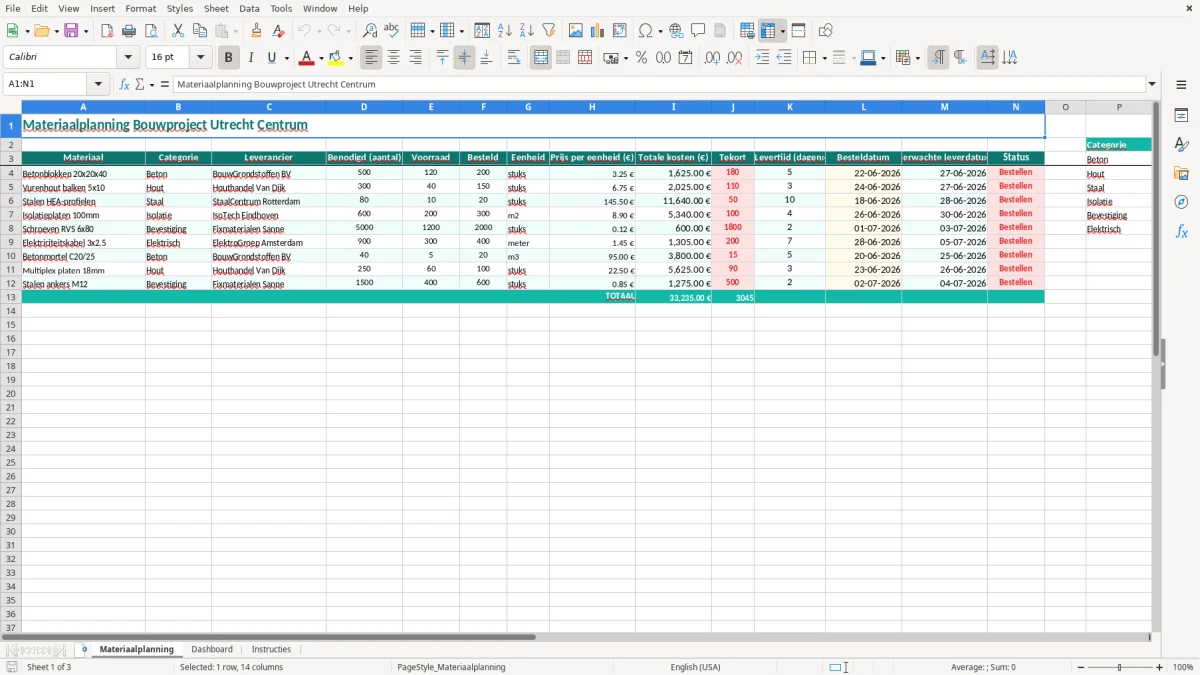Click the English (USA) language status field
1200x675 pixels.
695,667
